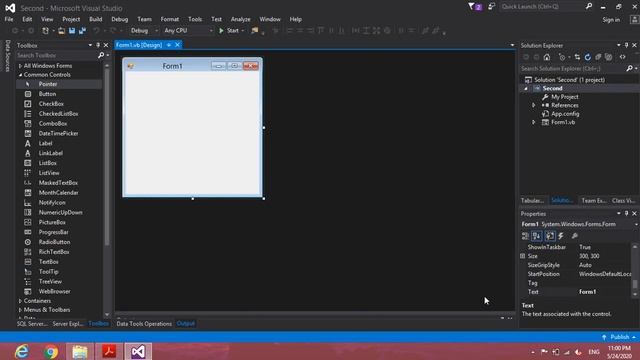The height and width of the screenshot is (360, 640).
Task: Select the Button control in Toolbox
Action: coord(47,94)
